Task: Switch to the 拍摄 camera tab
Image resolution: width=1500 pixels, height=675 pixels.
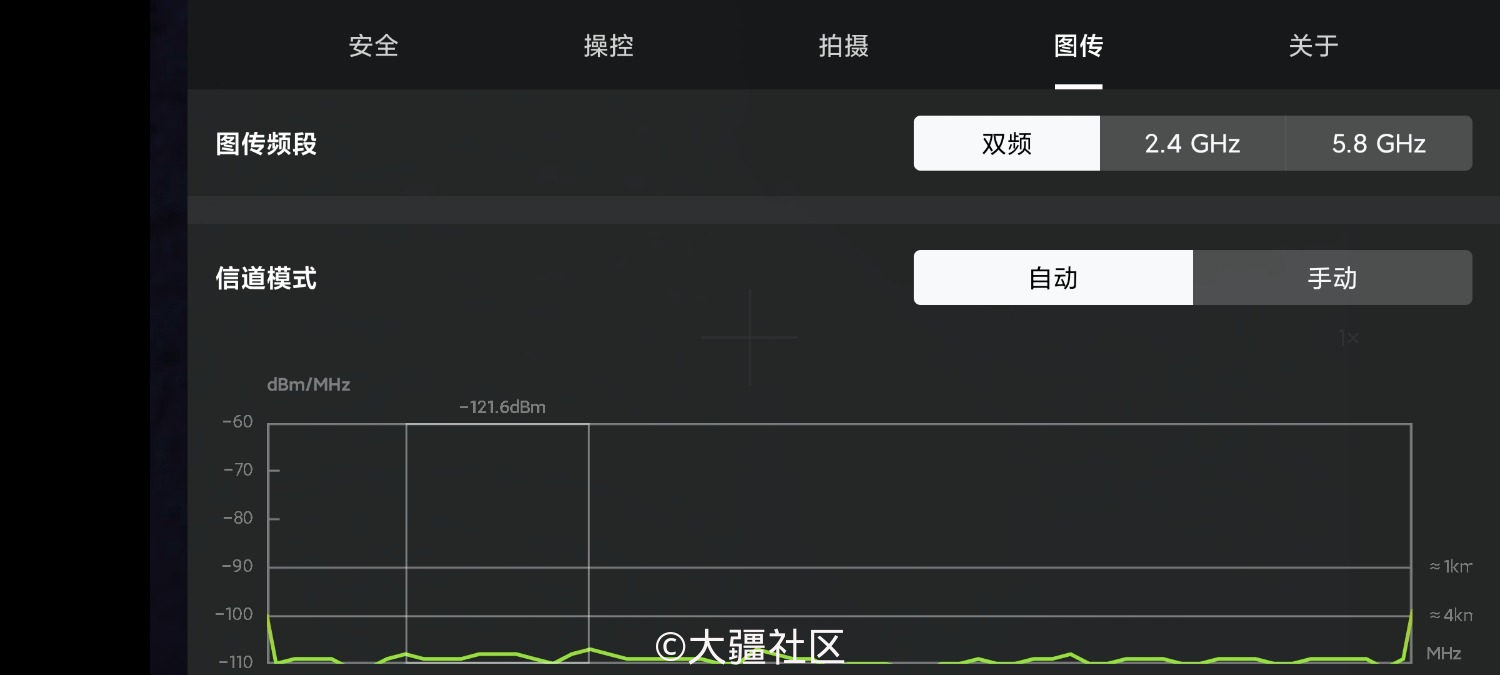Action: (844, 46)
